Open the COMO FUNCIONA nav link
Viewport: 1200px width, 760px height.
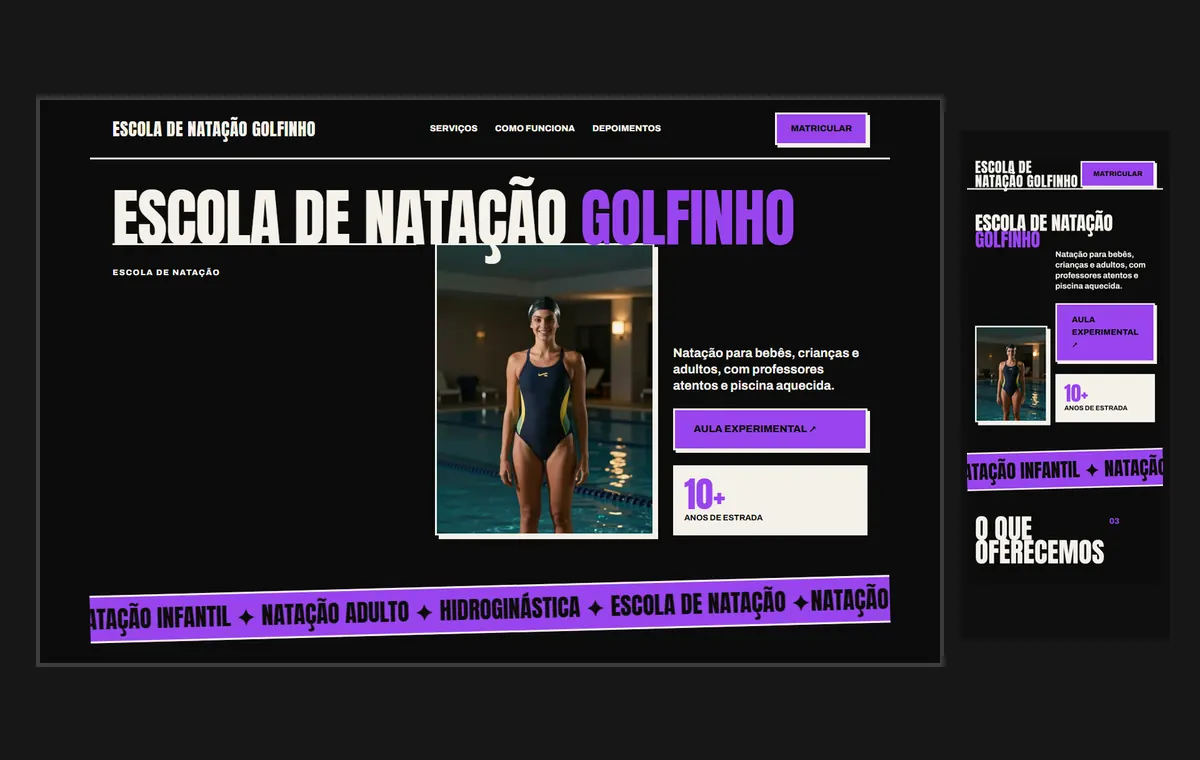pos(535,128)
